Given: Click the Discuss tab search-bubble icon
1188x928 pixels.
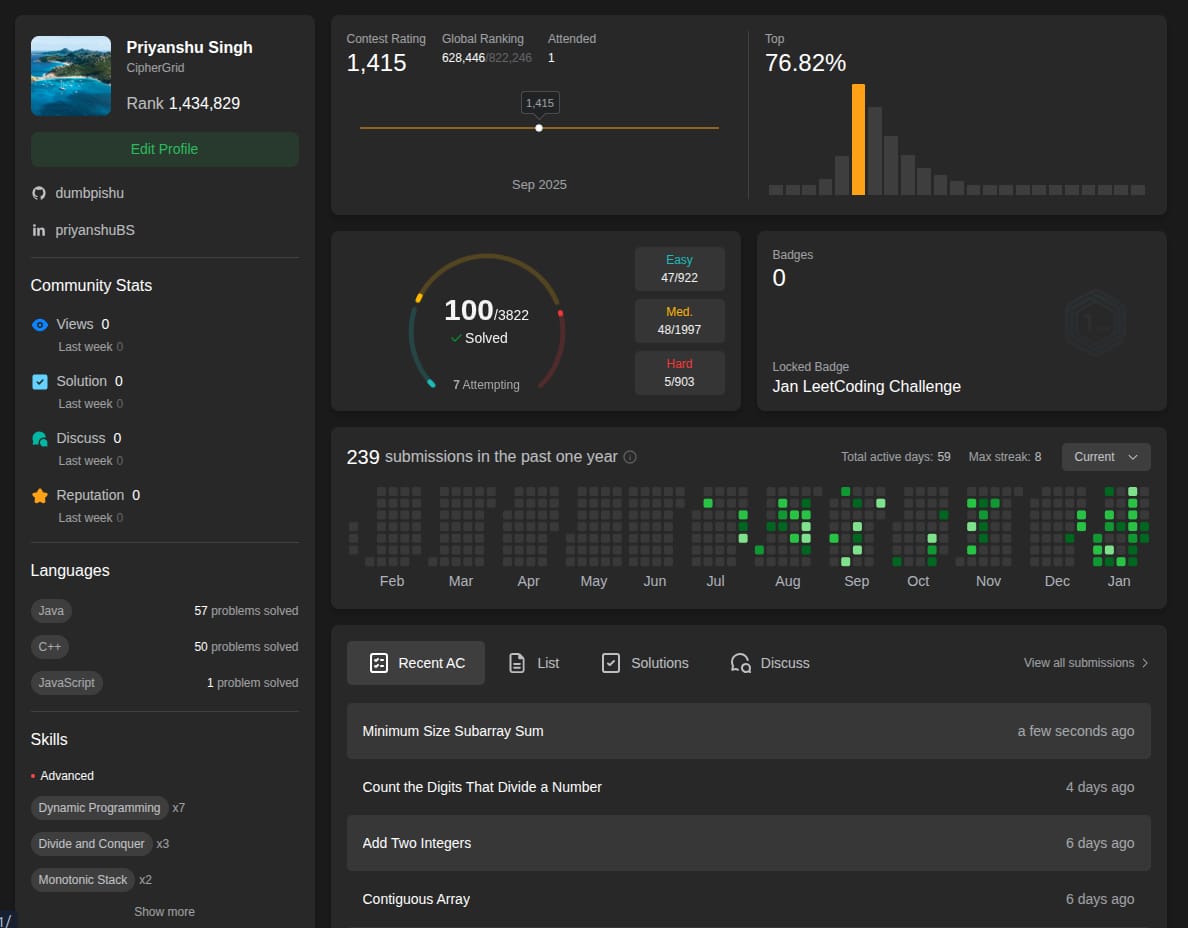Looking at the screenshot, I should click(740, 663).
